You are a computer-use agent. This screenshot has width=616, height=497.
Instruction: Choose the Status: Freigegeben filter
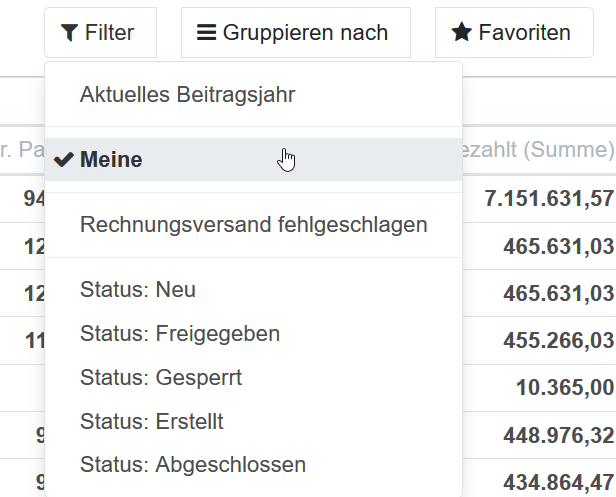click(180, 333)
